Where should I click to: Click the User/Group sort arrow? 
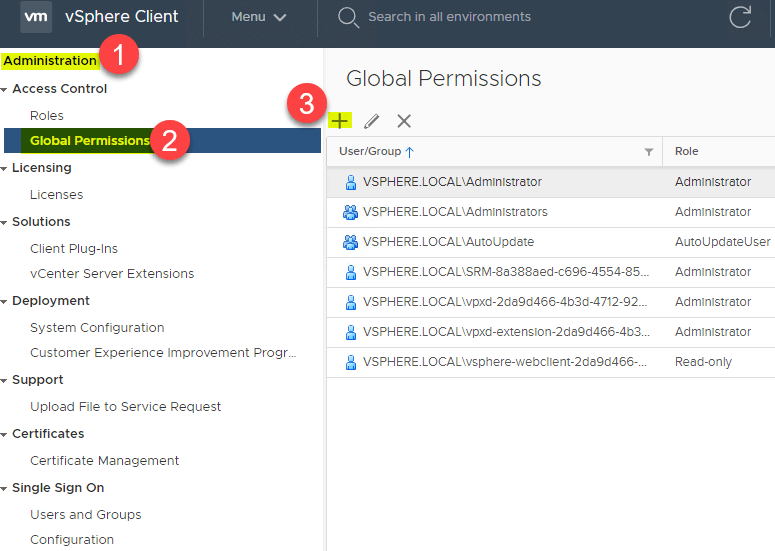[409, 152]
